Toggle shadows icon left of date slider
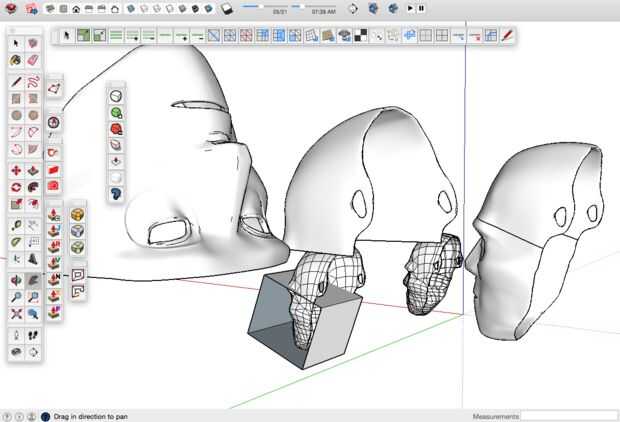The width and height of the screenshot is (620, 422). 226,9
